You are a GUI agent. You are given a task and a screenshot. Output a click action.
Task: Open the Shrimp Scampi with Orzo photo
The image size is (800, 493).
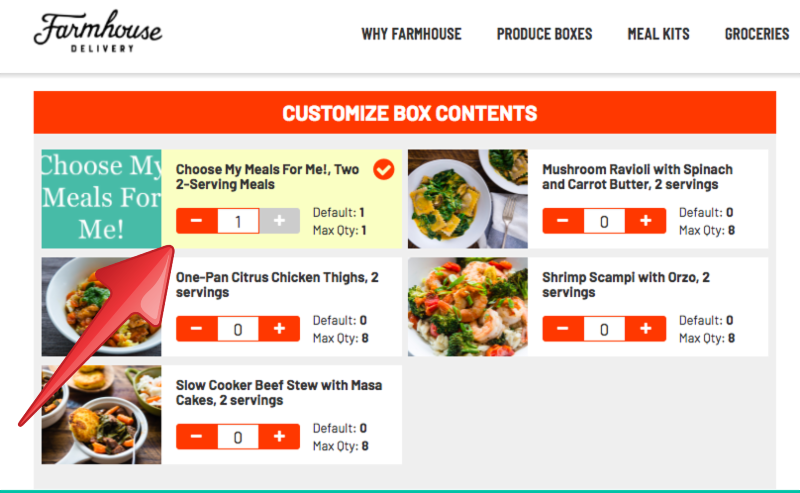pos(467,307)
